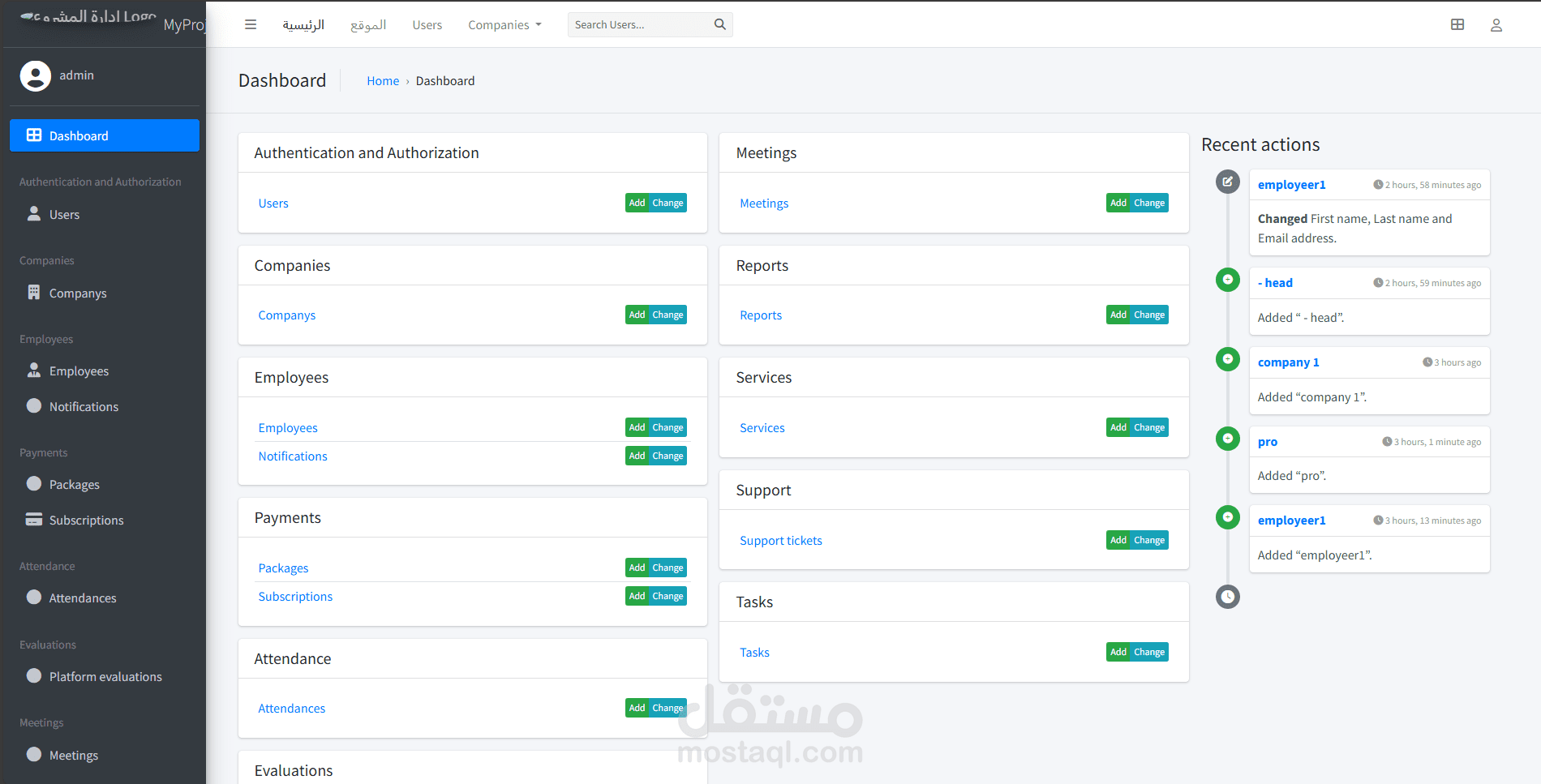This screenshot has height=784, width=1541.
Task: Open the الرئيسية menu item
Action: [x=303, y=25]
